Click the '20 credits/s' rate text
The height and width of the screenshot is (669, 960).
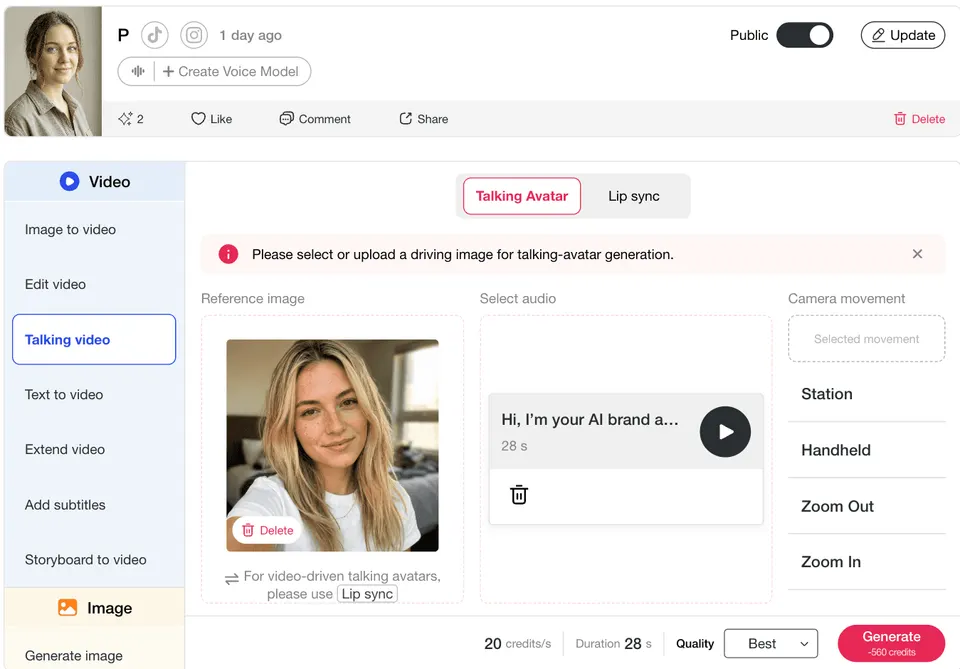[517, 643]
